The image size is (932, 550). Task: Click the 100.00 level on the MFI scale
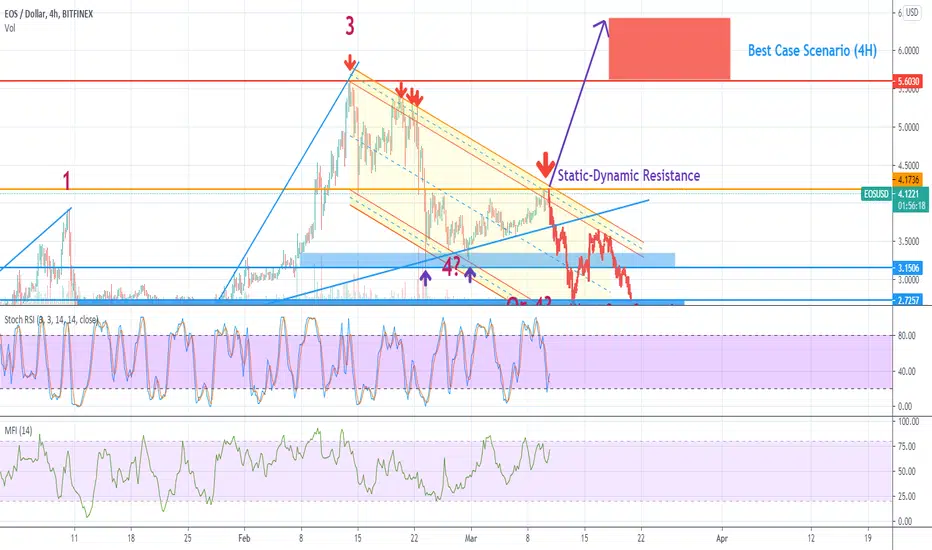coord(908,422)
